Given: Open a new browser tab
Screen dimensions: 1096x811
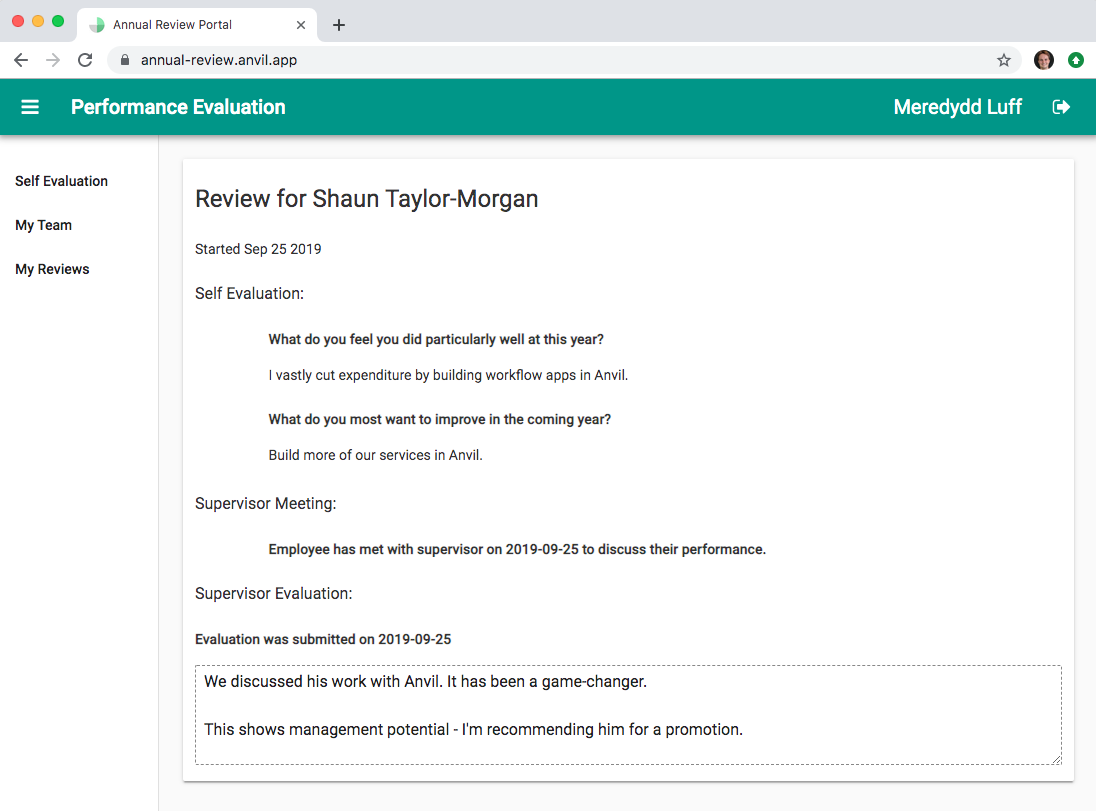Looking at the screenshot, I should 338,24.
